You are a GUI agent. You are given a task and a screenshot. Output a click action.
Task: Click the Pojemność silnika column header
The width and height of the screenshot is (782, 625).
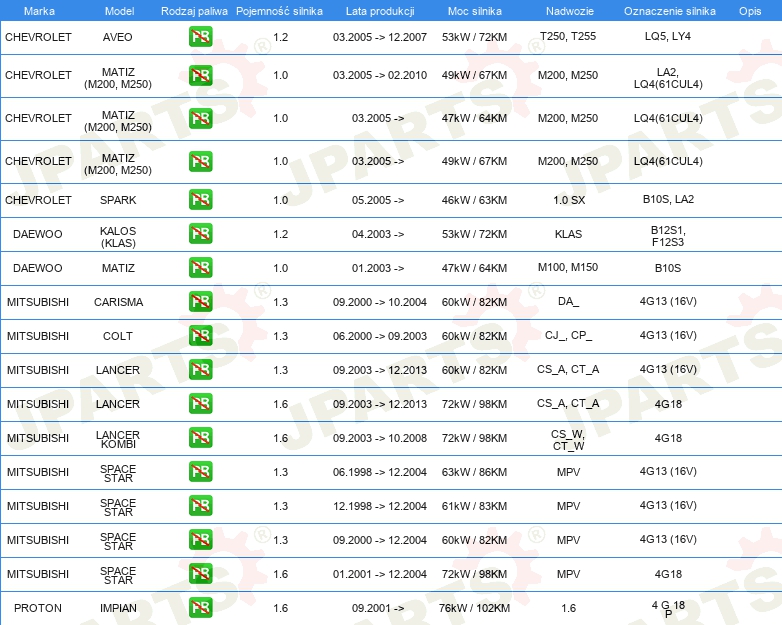click(279, 11)
